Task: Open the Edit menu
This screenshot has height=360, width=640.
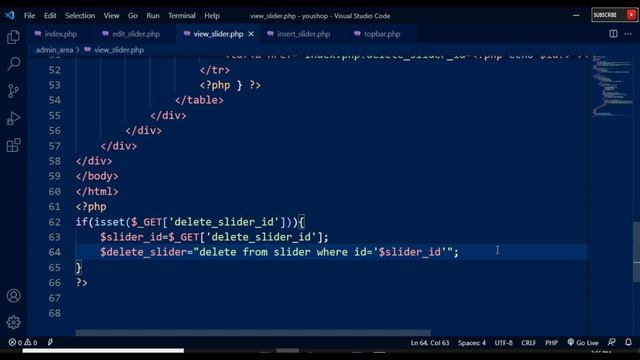Action: [x=50, y=16]
